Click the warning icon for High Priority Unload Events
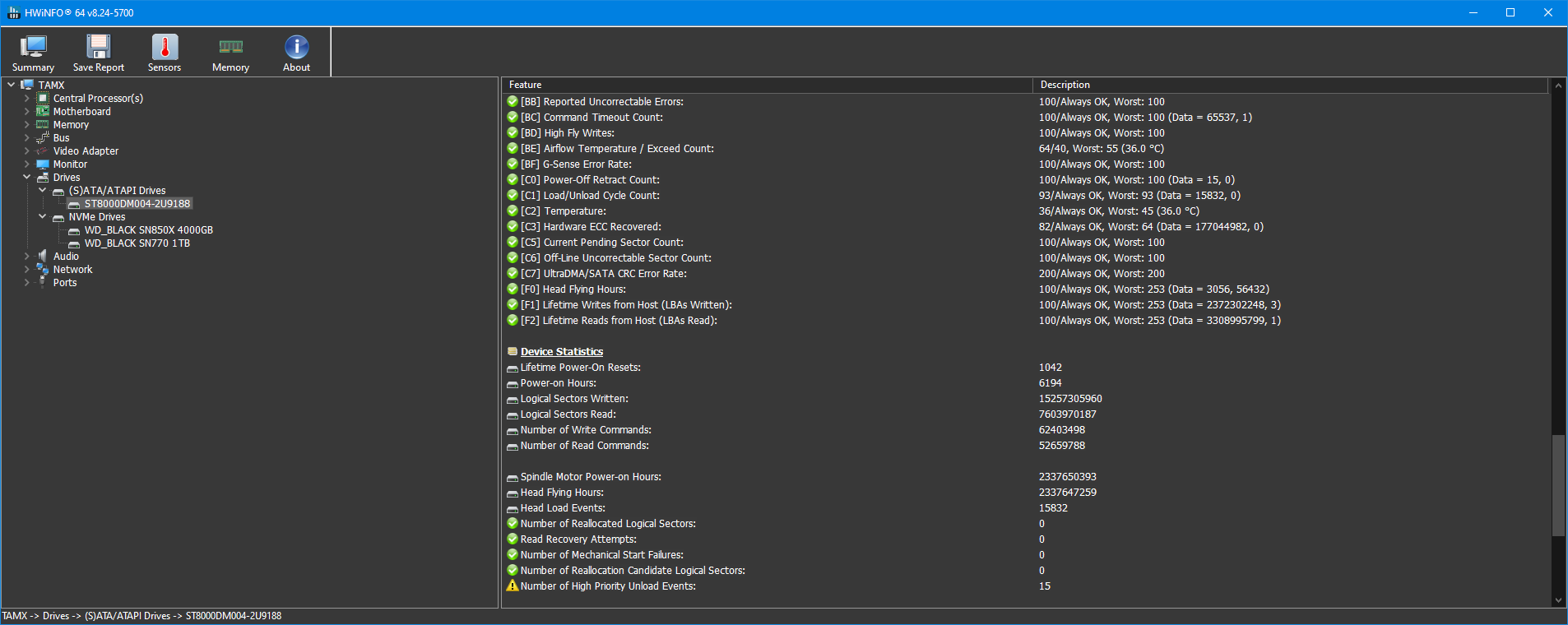This screenshot has height=625, width=1568. coord(513,586)
